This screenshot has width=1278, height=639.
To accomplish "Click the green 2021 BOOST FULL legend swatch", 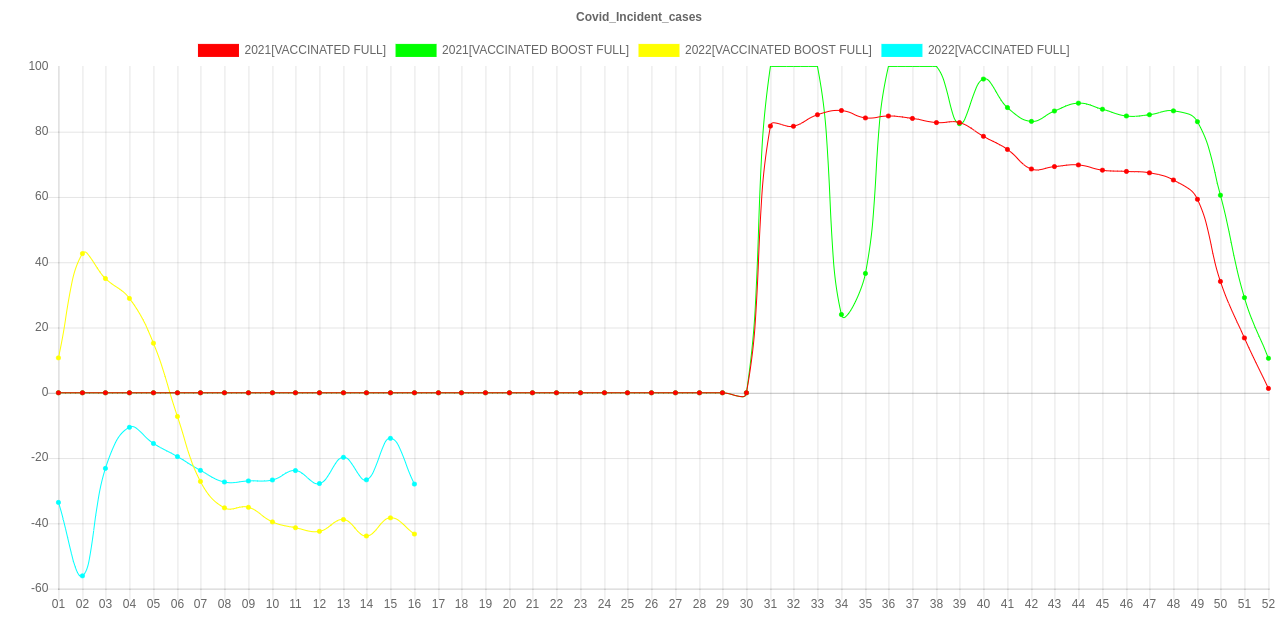I will pos(415,50).
